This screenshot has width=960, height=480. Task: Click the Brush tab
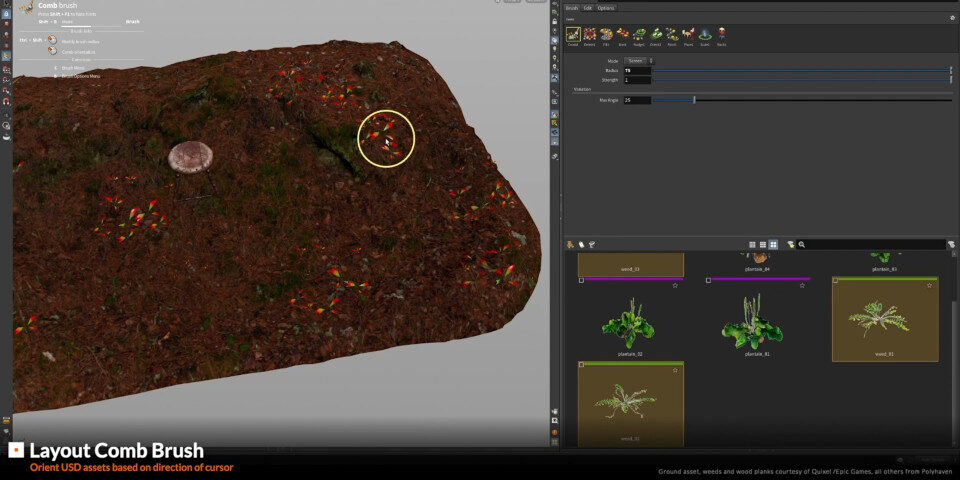[x=572, y=8]
